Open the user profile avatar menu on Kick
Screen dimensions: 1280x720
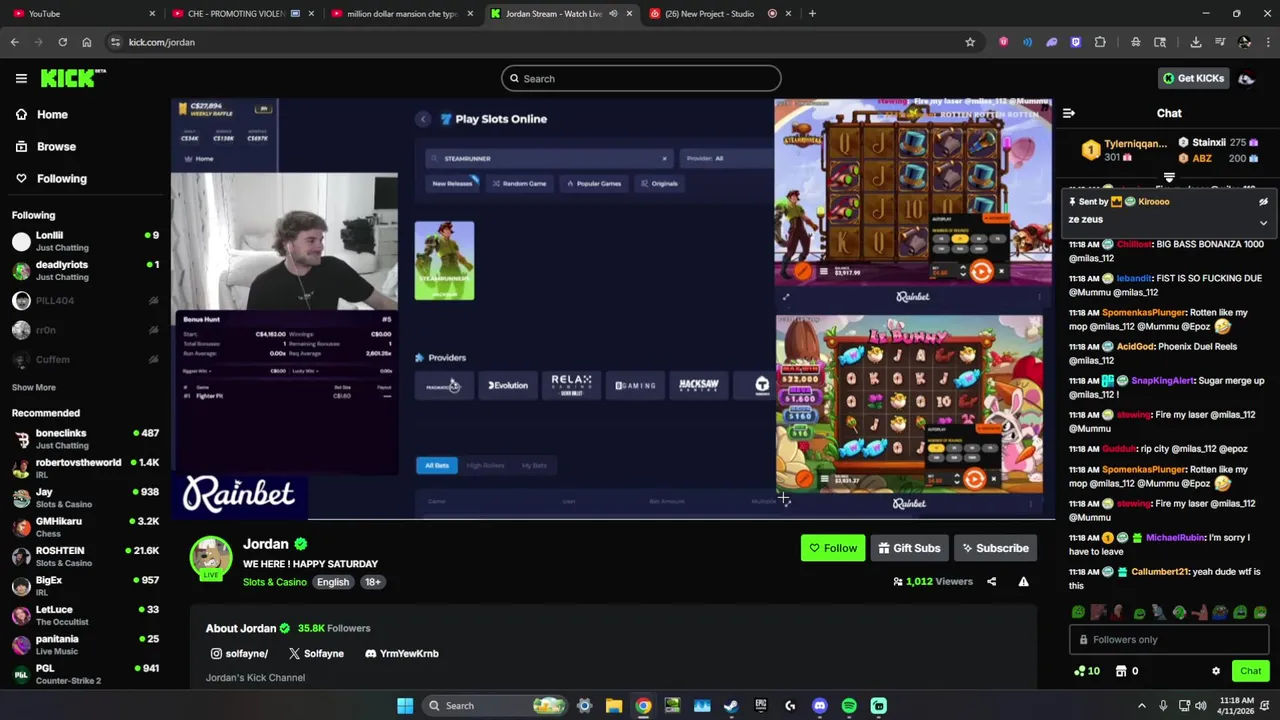pyautogui.click(x=1247, y=78)
